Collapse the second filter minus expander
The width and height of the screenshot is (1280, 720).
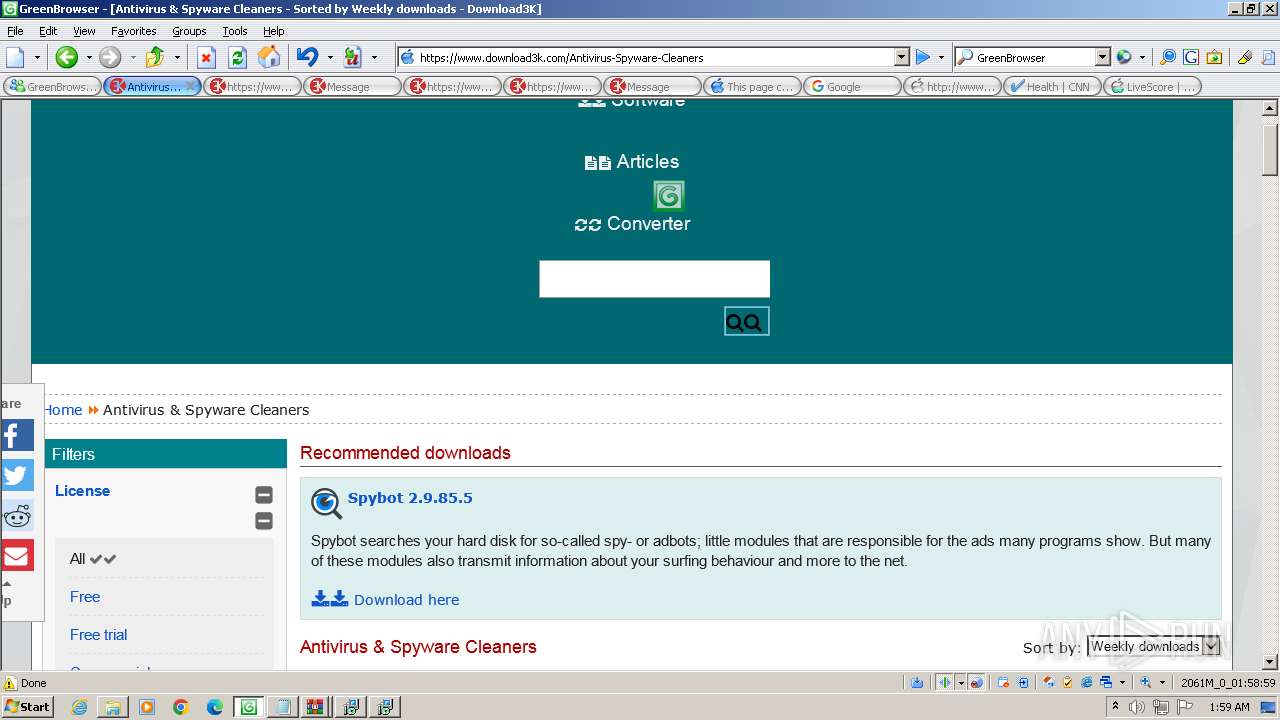coord(264,520)
